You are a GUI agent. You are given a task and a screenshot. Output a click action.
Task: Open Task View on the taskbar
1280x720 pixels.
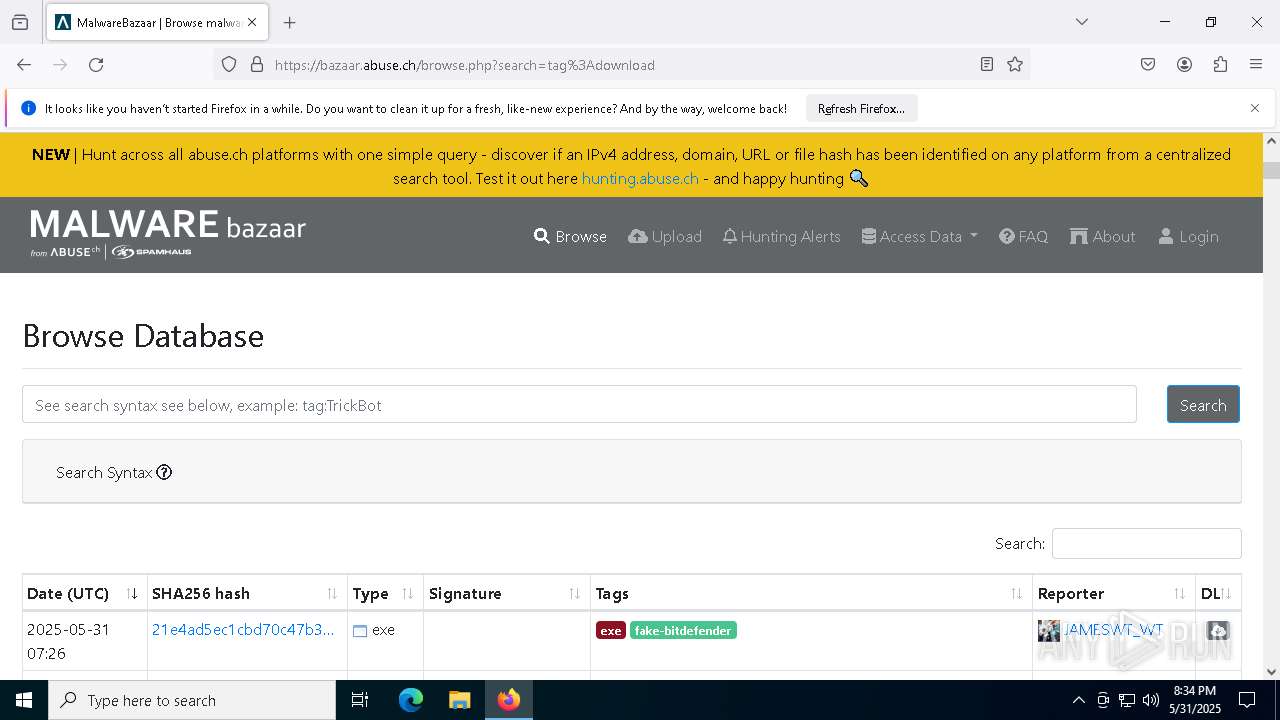pyautogui.click(x=360, y=700)
